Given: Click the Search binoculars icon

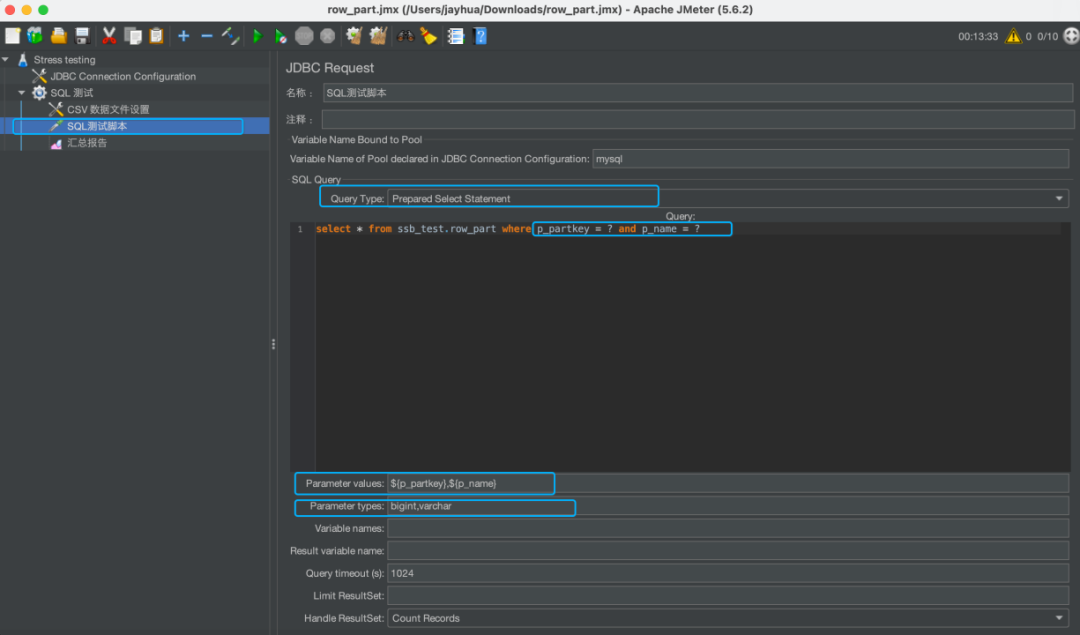Looking at the screenshot, I should 405,36.
